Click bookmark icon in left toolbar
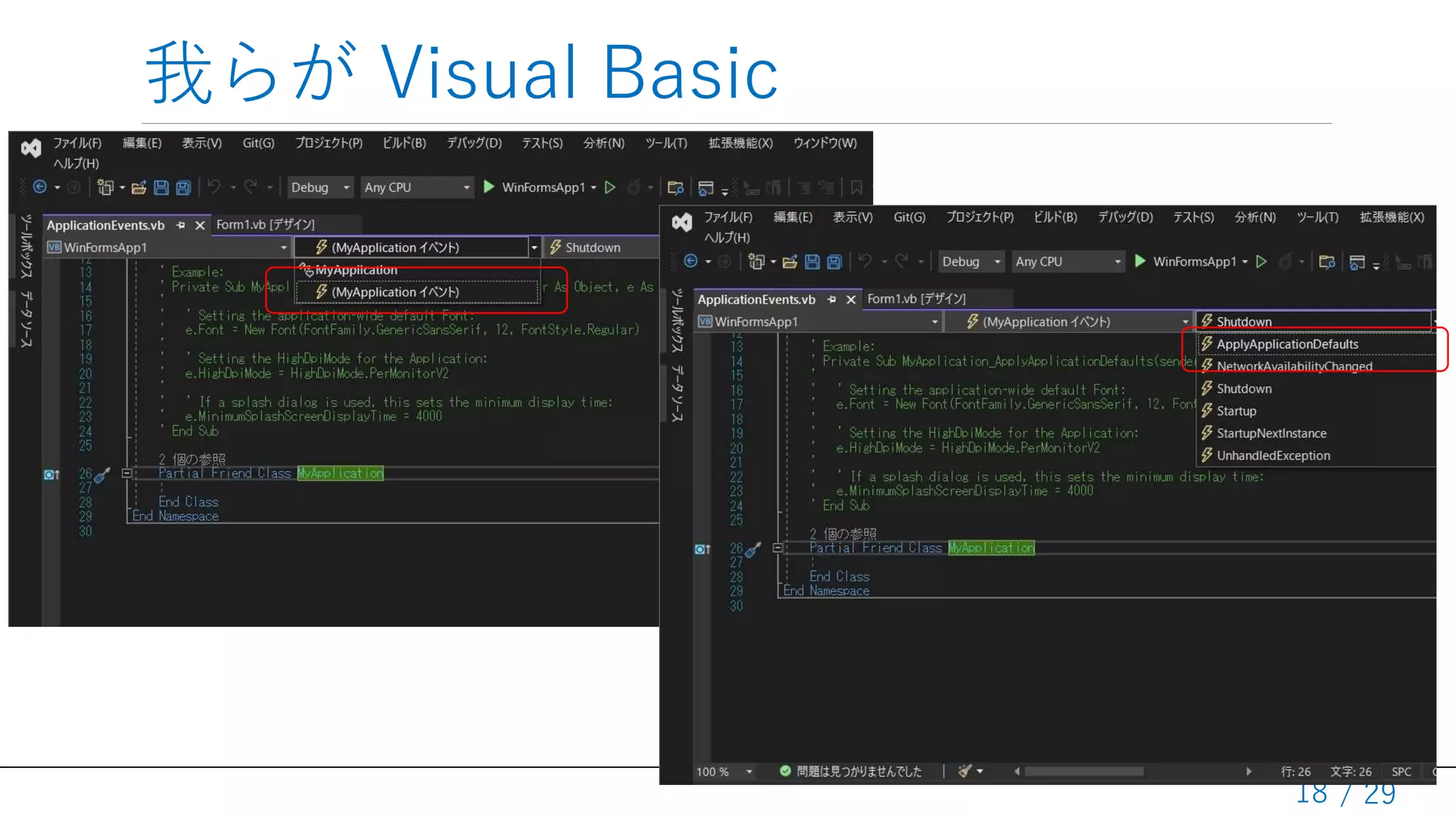Image resolution: width=1456 pixels, height=819 pixels. (857, 187)
